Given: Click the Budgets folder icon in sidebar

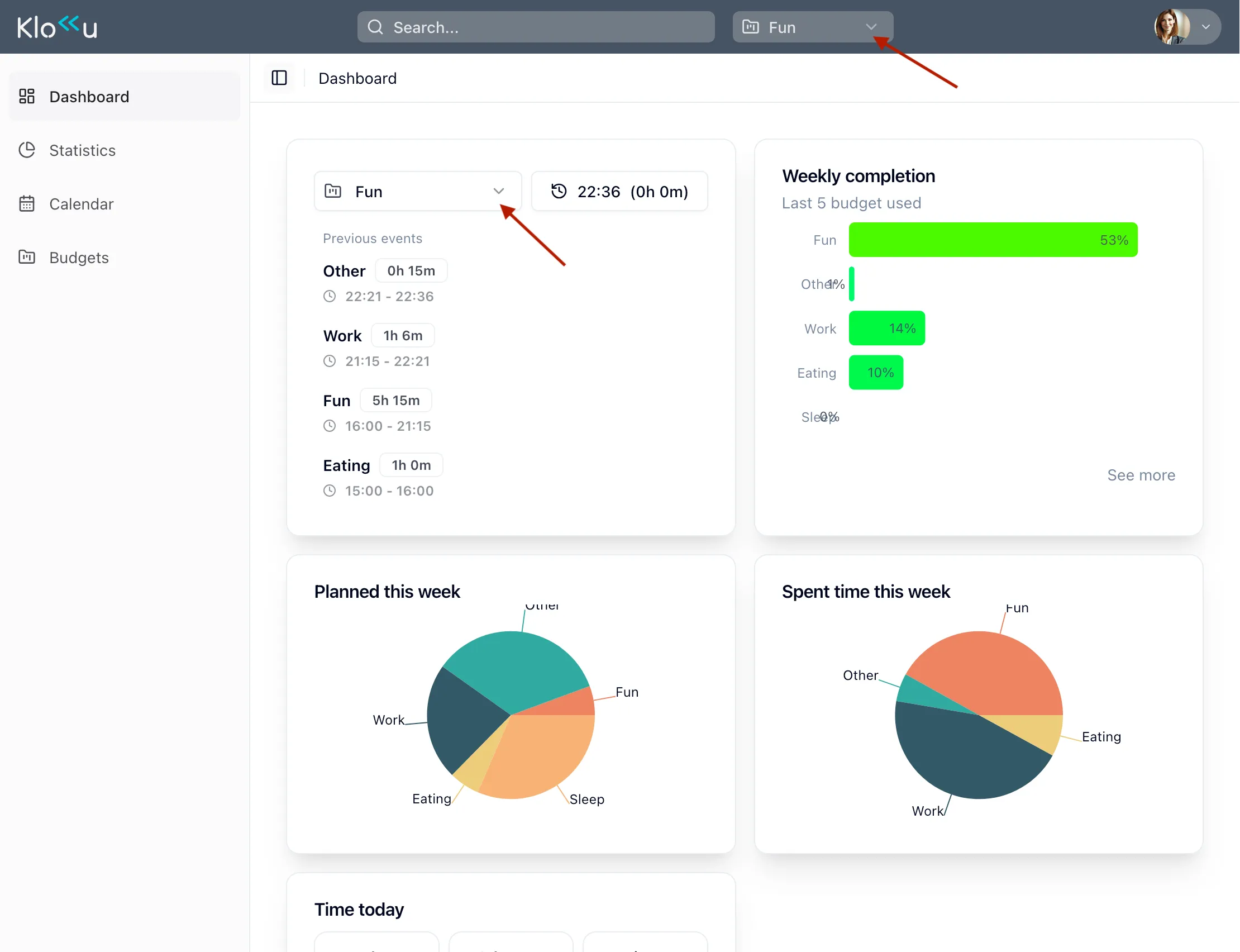Looking at the screenshot, I should pyautogui.click(x=27, y=257).
